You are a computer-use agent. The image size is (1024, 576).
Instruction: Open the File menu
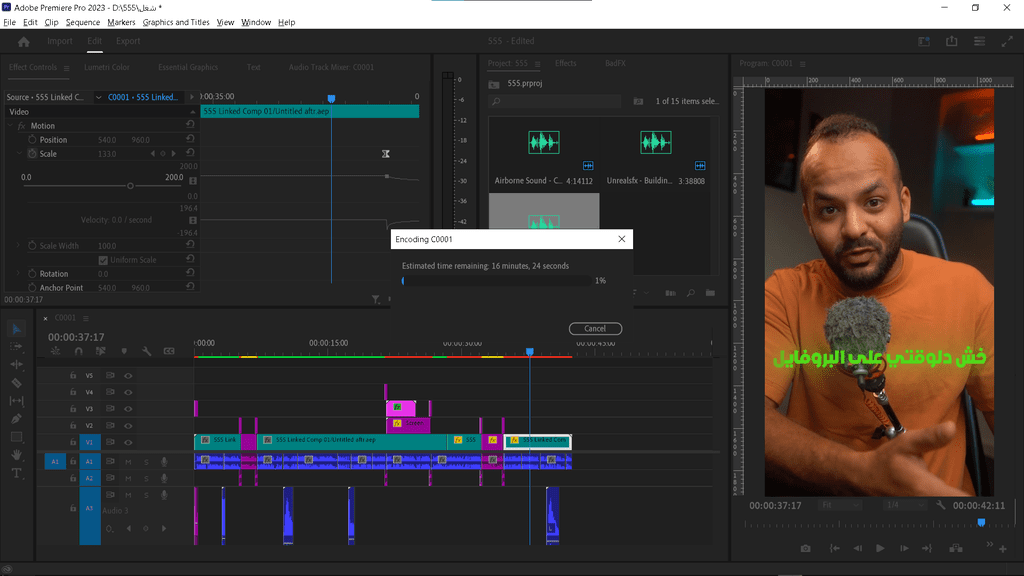click(x=9, y=22)
